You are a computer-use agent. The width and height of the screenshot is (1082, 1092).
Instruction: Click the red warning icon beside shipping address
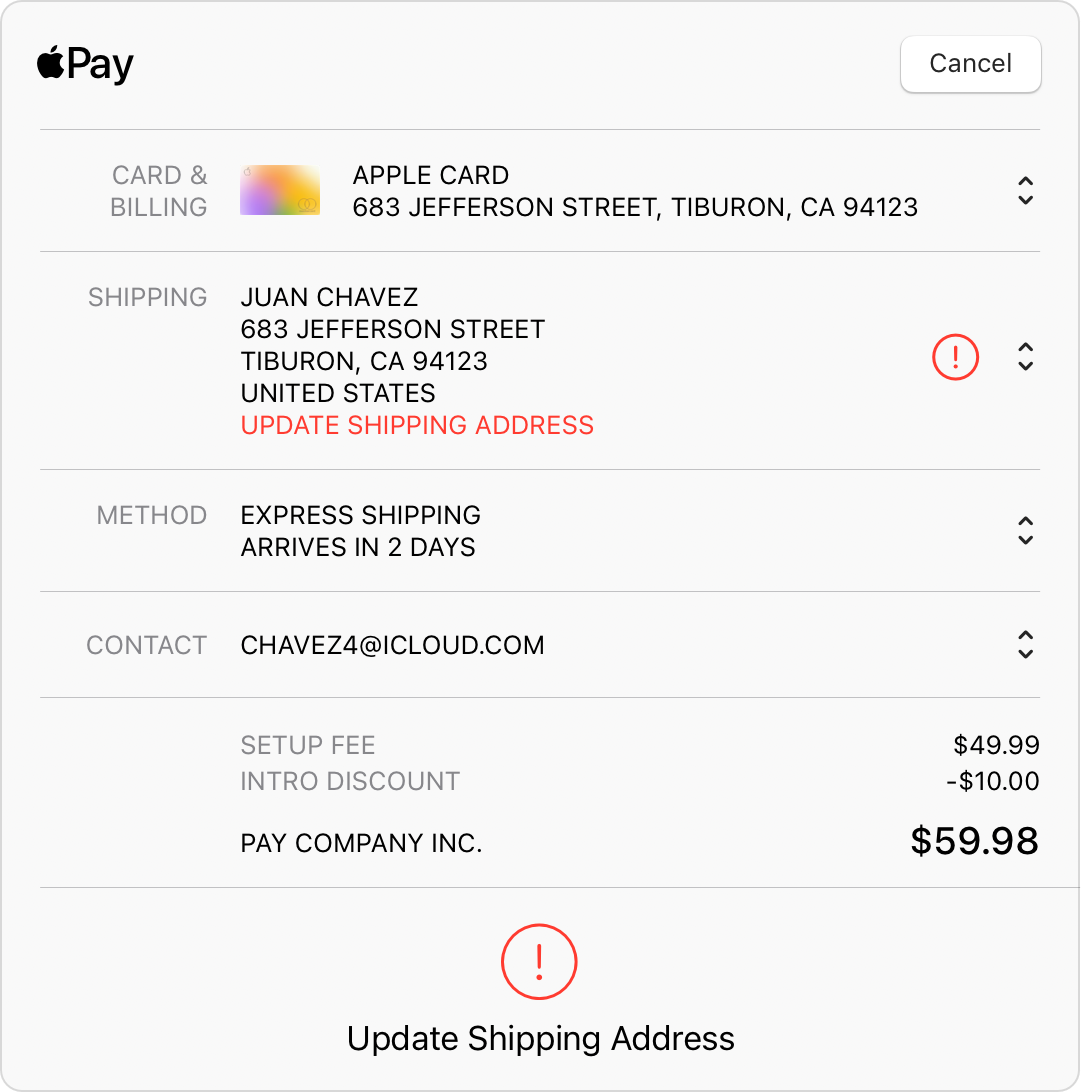point(955,357)
